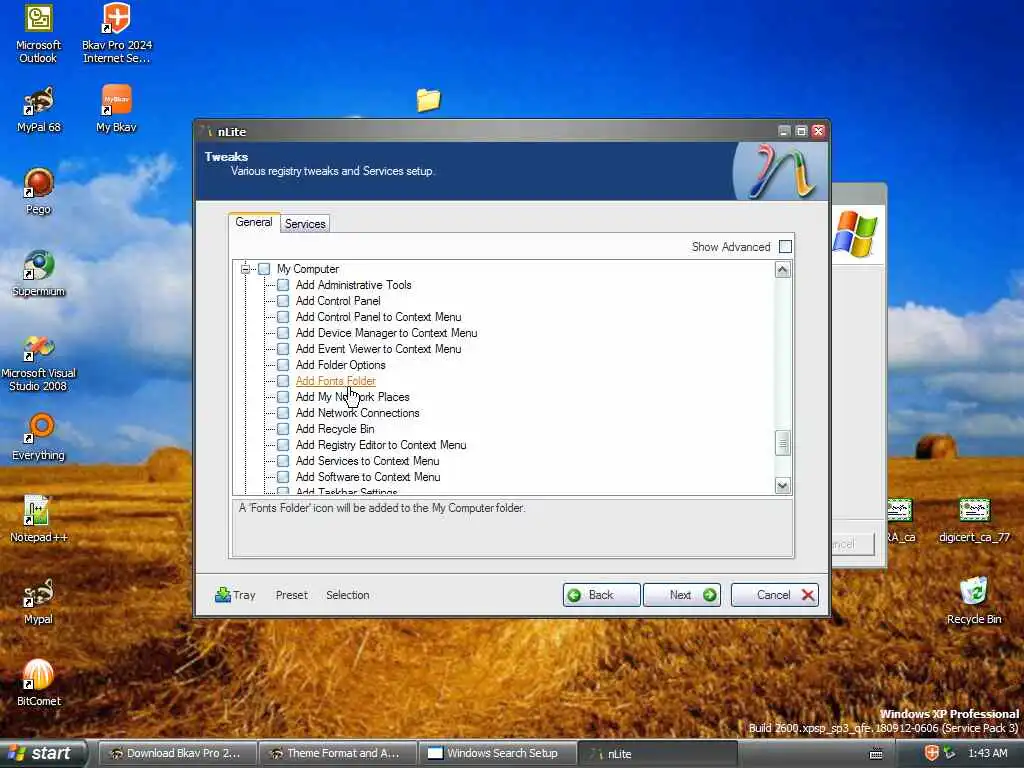Click nLite title bar icon
Viewport: 1024px width, 768px height.
(207, 131)
